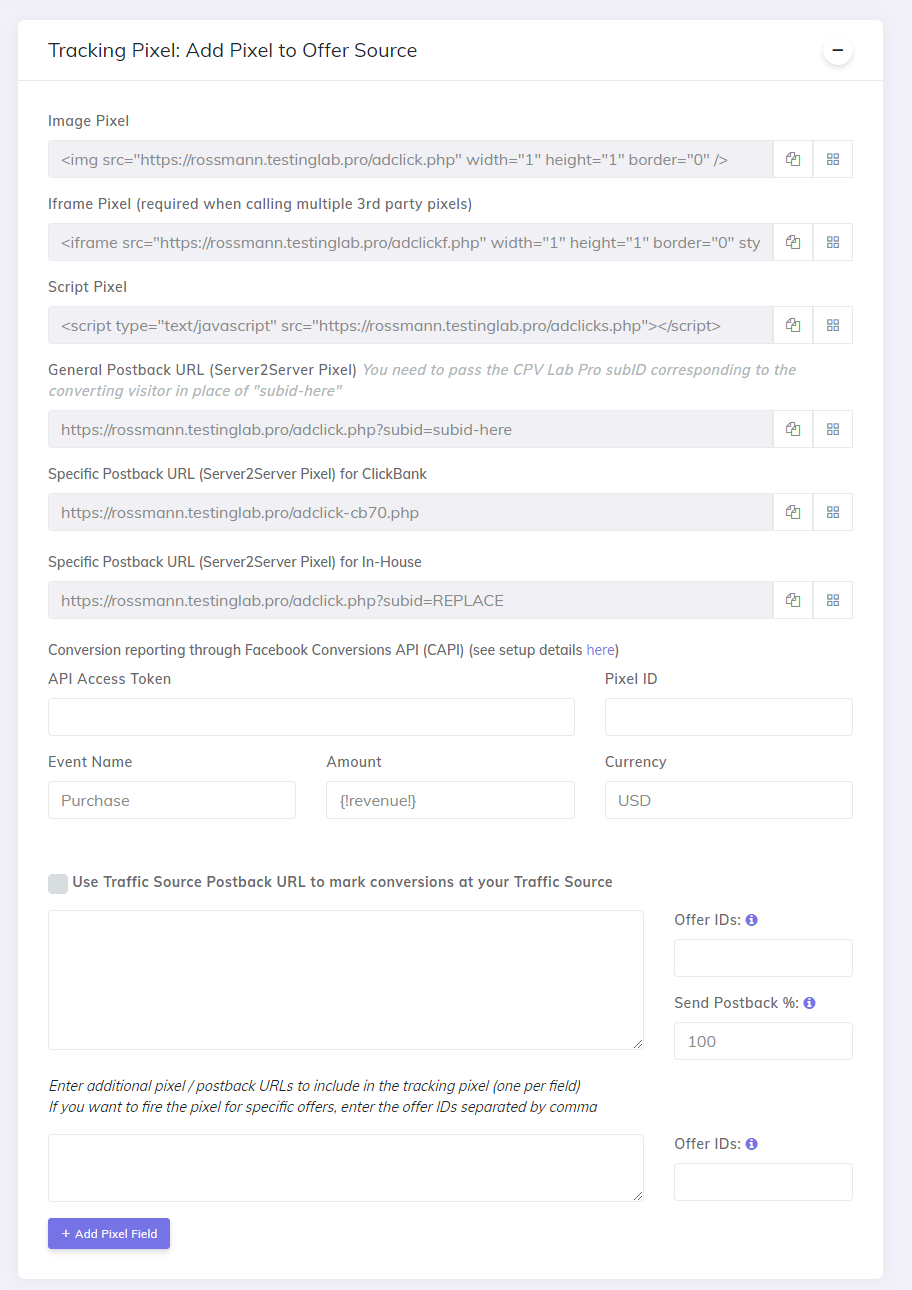Copy the In-House postback URL
The height and width of the screenshot is (1290, 912).
(793, 600)
